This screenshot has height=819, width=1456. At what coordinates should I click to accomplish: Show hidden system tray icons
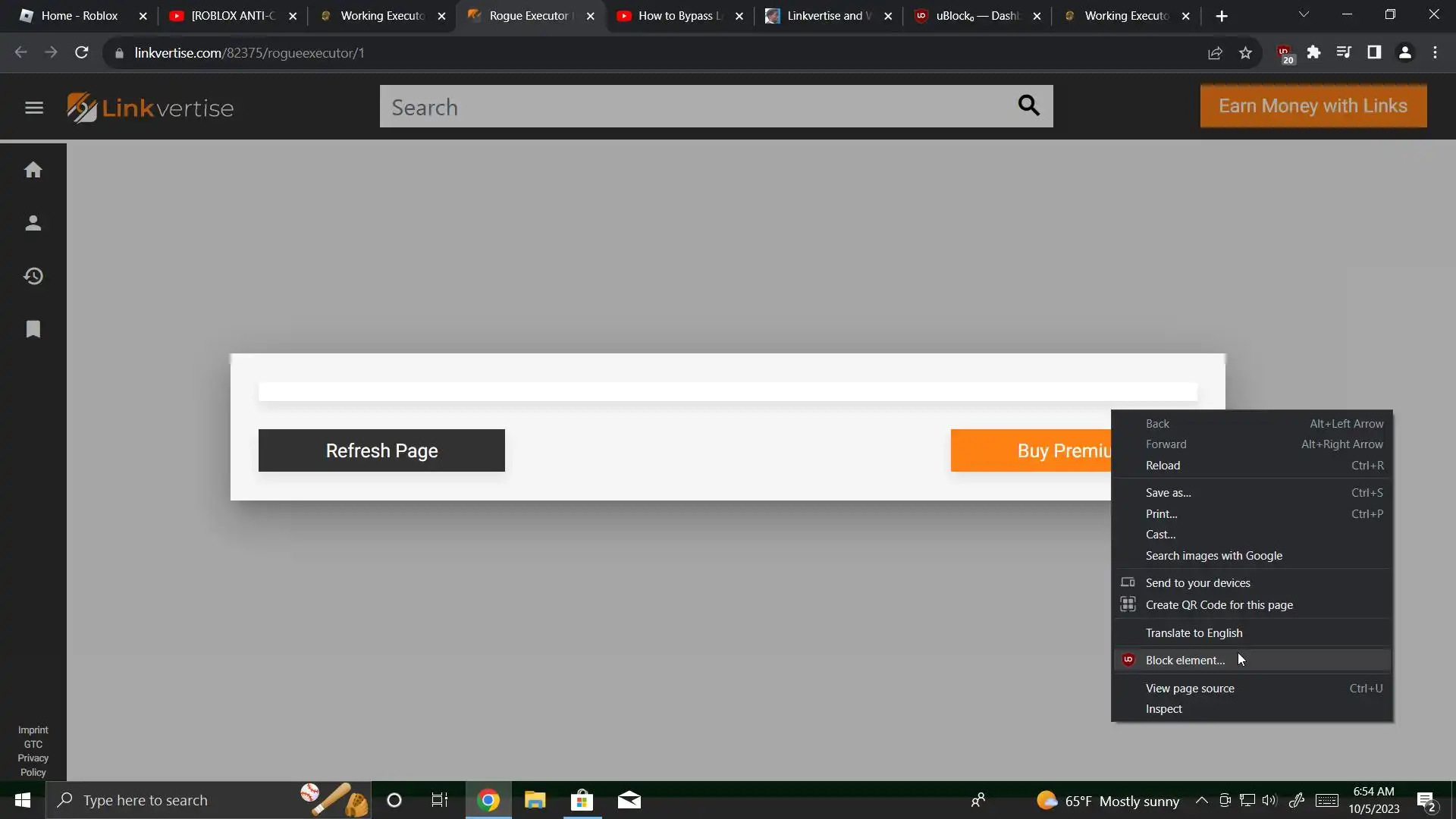pyautogui.click(x=1201, y=801)
